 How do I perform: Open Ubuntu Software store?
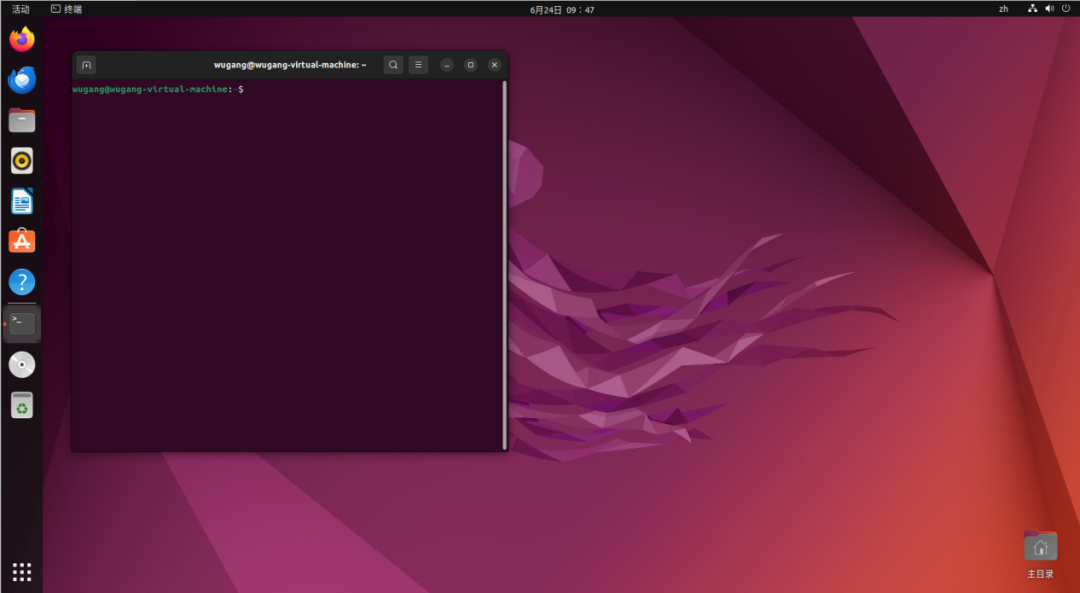(22, 242)
